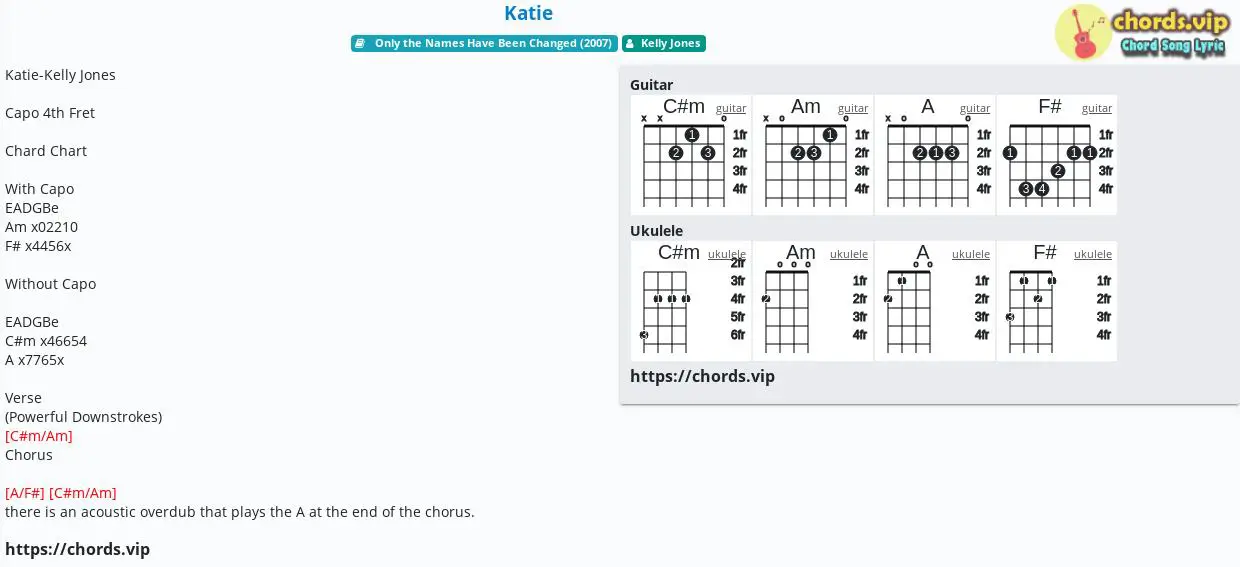Open the F# guitar chord diagram
This screenshot has height=567, width=1240.
click(1057, 155)
